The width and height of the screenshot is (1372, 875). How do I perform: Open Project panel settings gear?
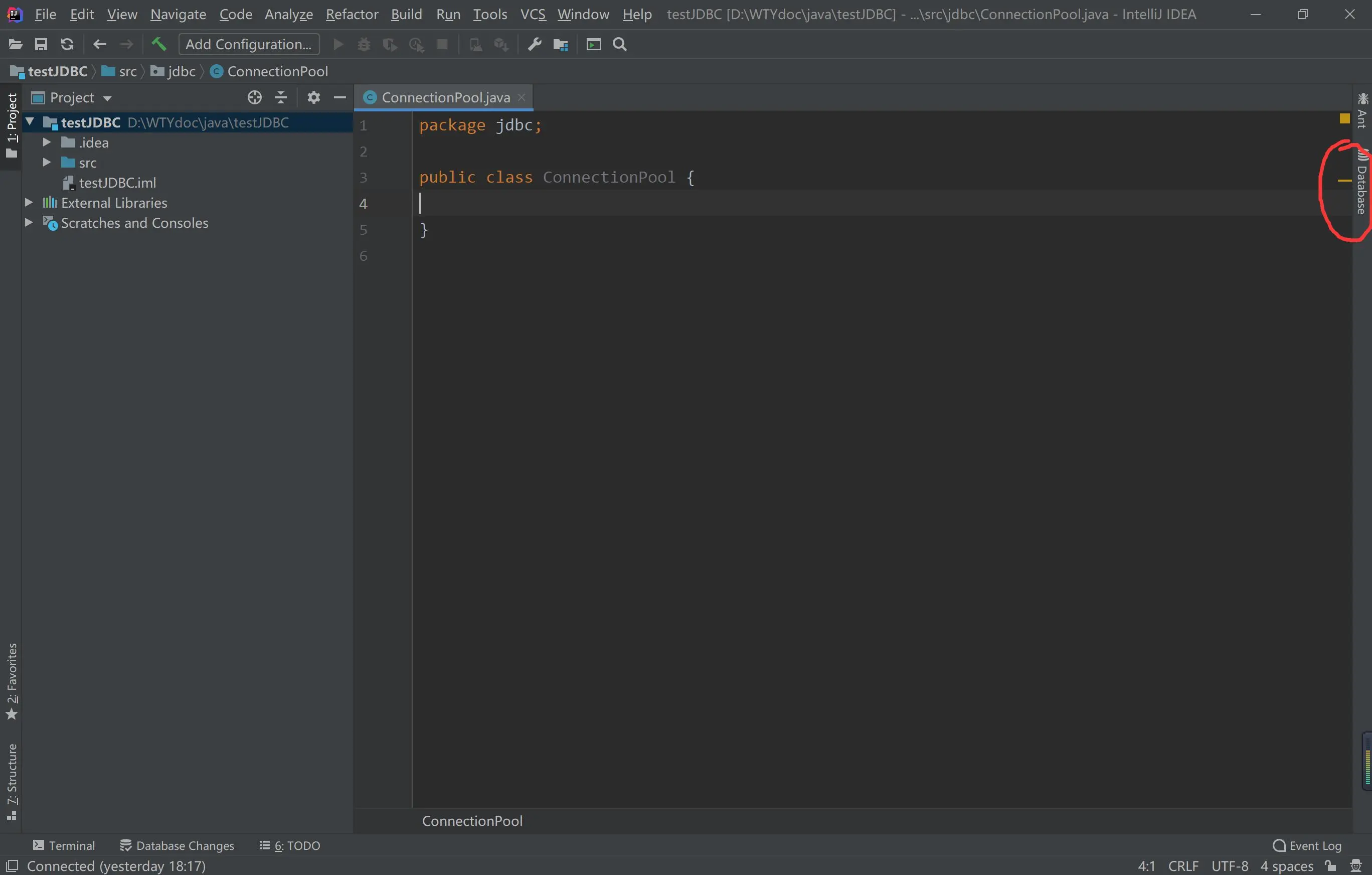(x=313, y=97)
